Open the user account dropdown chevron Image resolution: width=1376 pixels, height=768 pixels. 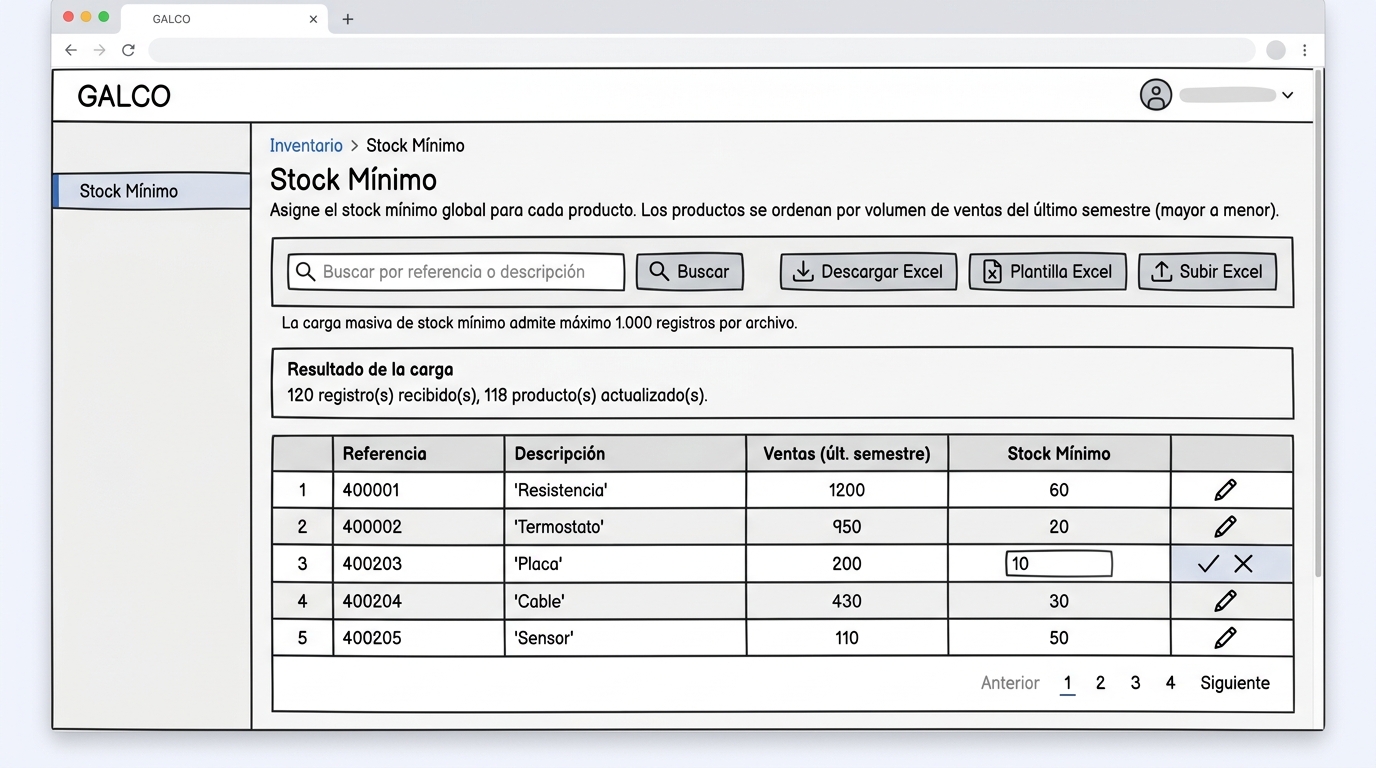[1287, 95]
